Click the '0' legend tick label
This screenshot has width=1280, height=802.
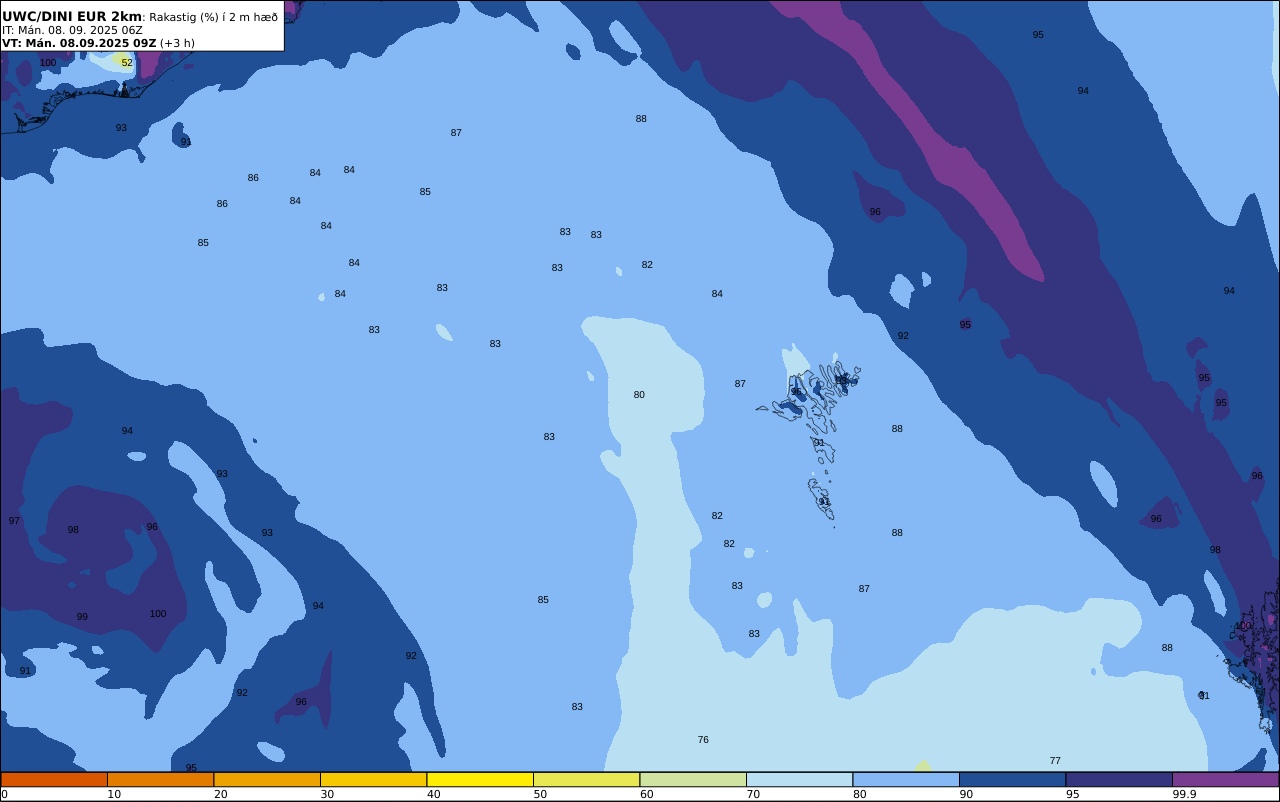[4, 794]
